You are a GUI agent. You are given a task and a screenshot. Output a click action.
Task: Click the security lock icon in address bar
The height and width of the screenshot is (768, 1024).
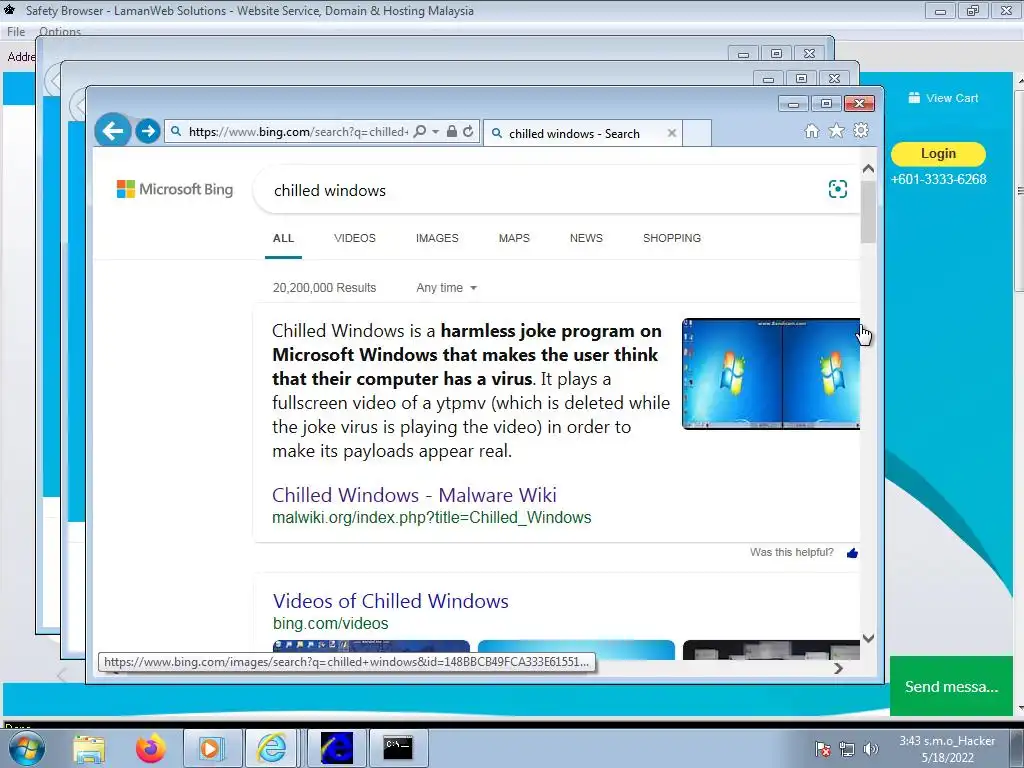(451, 131)
